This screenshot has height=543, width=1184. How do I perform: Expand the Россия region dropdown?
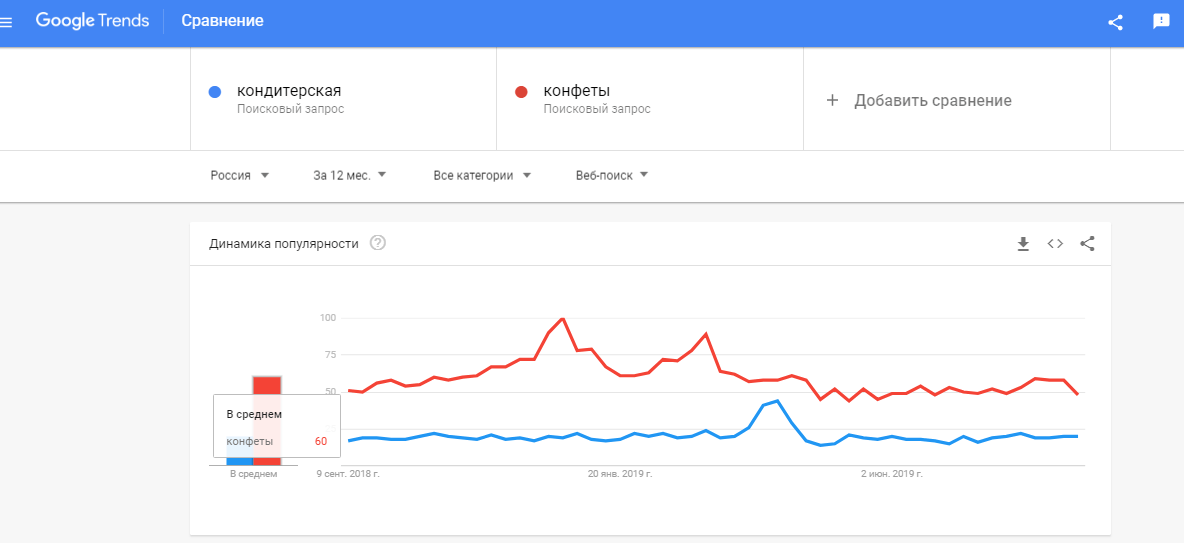pos(240,175)
